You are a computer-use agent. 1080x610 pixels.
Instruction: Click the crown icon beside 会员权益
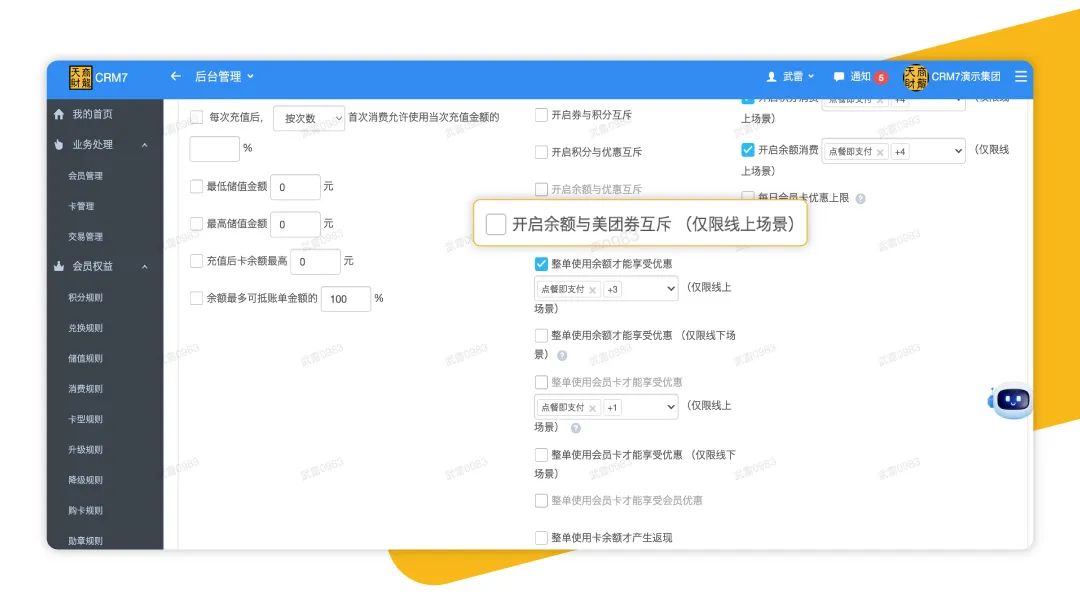[x=59, y=266]
